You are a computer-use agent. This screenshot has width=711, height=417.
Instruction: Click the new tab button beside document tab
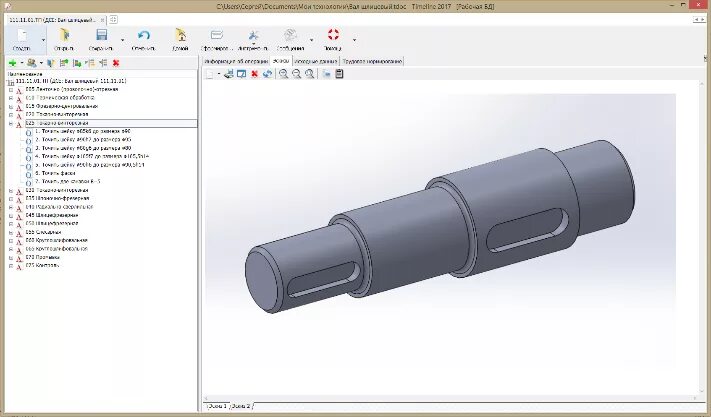[x=113, y=19]
